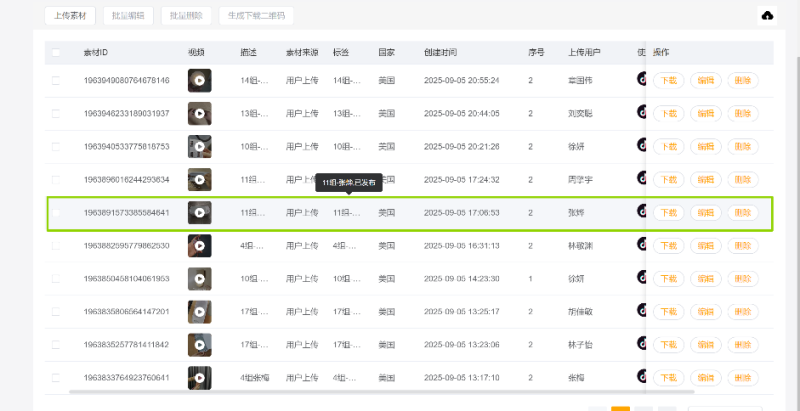Select the checkbox for the 14:23:30 row
Screen dimensions: 800x411
tap(56, 278)
